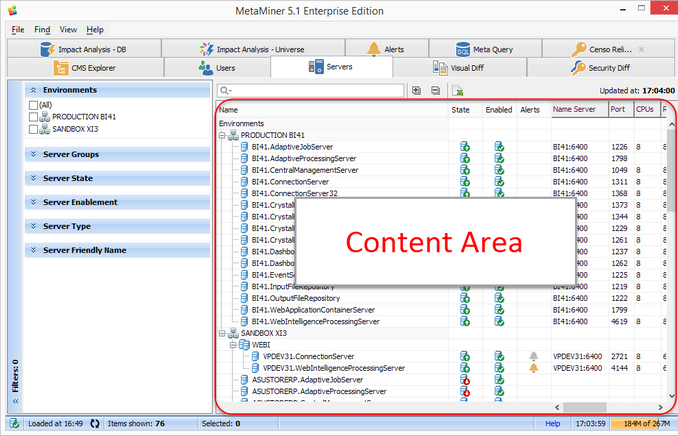678x436 pixels.
Task: Click environment icon next to PRODUCTION BI41 tree node
Action: (x=233, y=135)
